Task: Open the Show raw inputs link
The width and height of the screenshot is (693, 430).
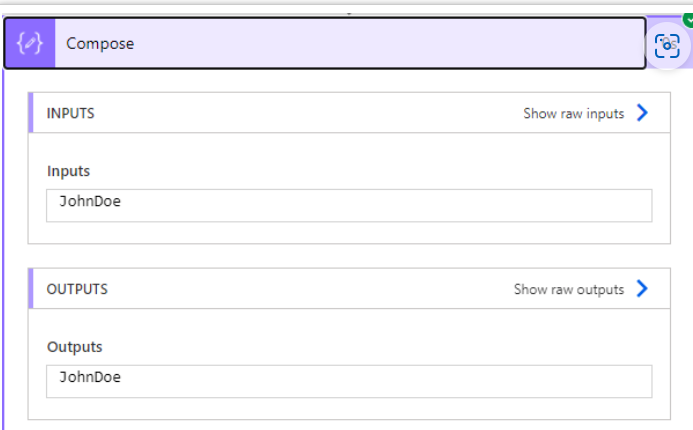Action: (573, 114)
